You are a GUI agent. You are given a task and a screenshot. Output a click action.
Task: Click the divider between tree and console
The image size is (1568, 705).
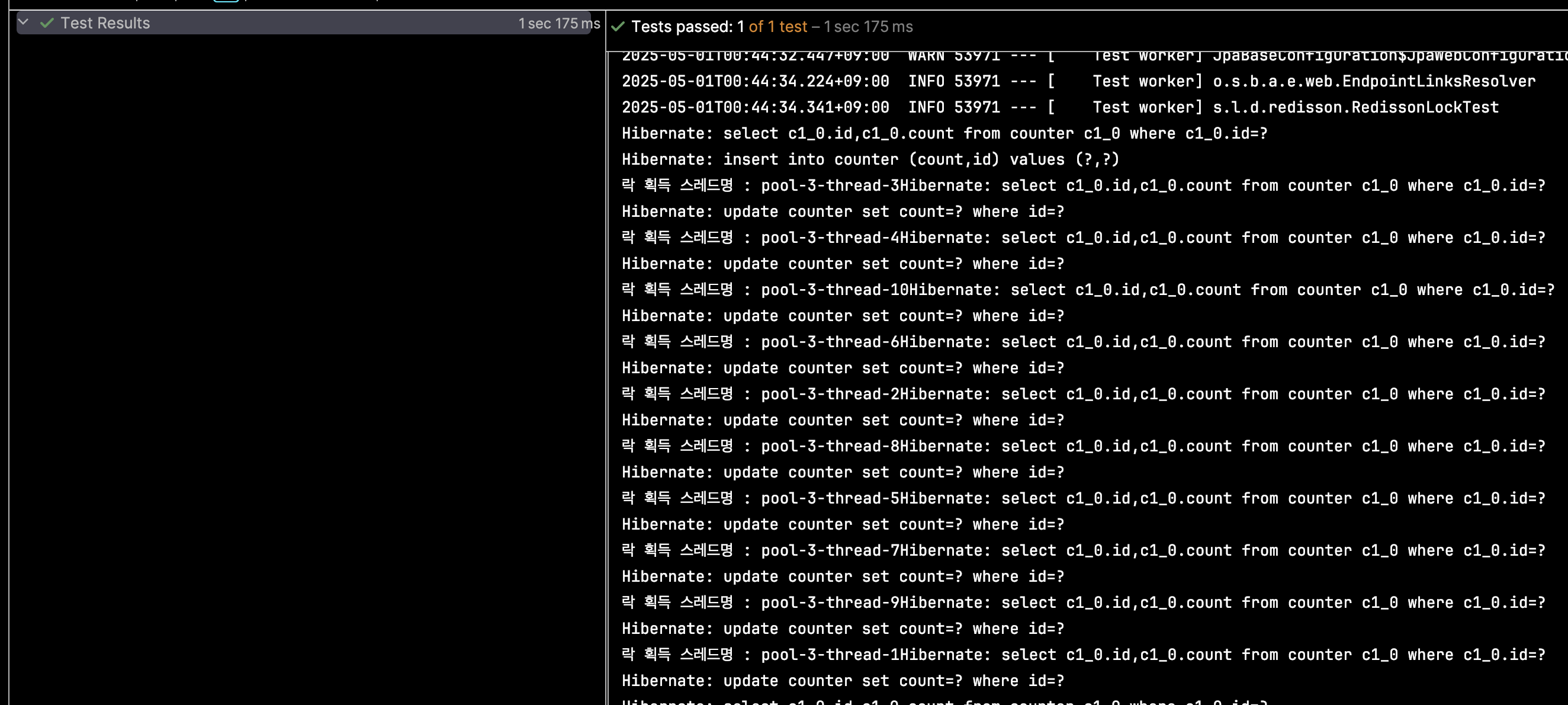606,366
